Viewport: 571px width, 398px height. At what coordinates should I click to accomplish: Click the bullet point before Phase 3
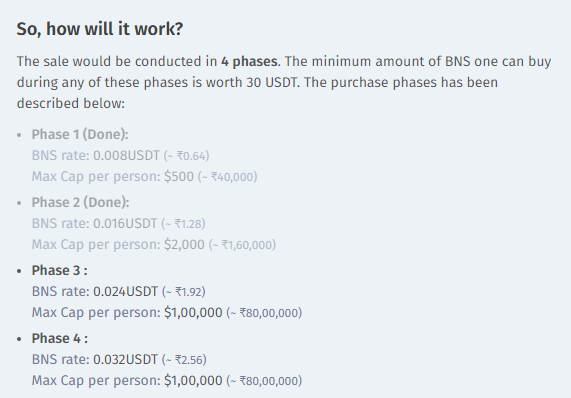click(19, 271)
